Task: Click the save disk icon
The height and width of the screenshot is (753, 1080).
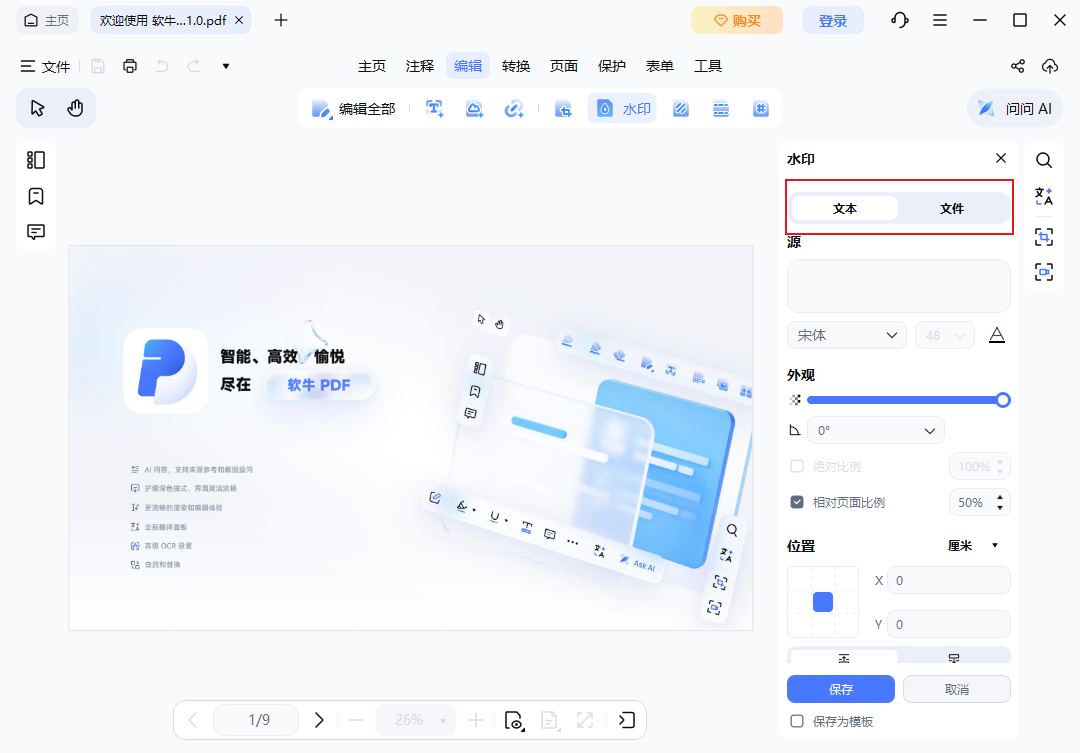Action: [98, 66]
